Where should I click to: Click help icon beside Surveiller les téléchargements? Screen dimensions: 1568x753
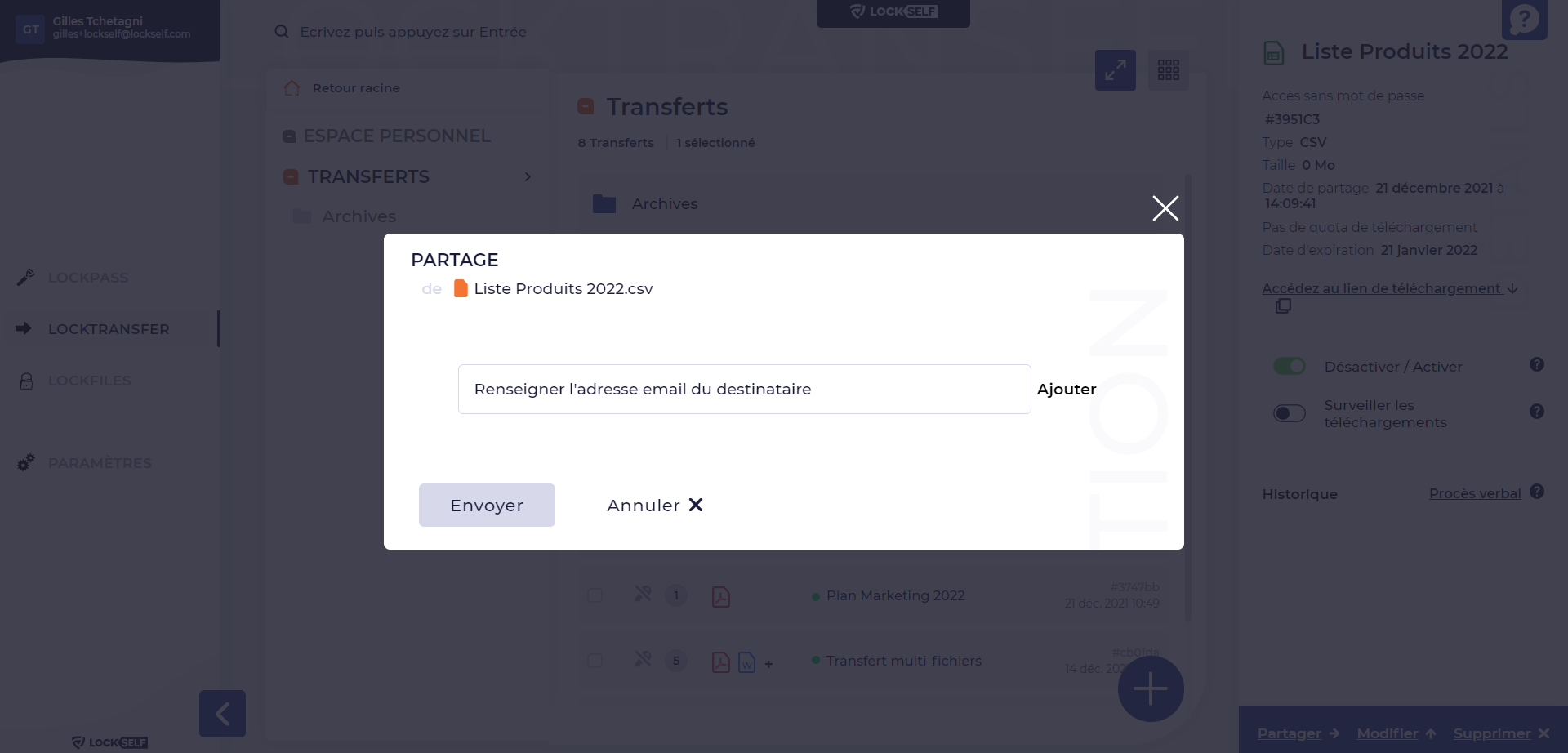[x=1537, y=412]
